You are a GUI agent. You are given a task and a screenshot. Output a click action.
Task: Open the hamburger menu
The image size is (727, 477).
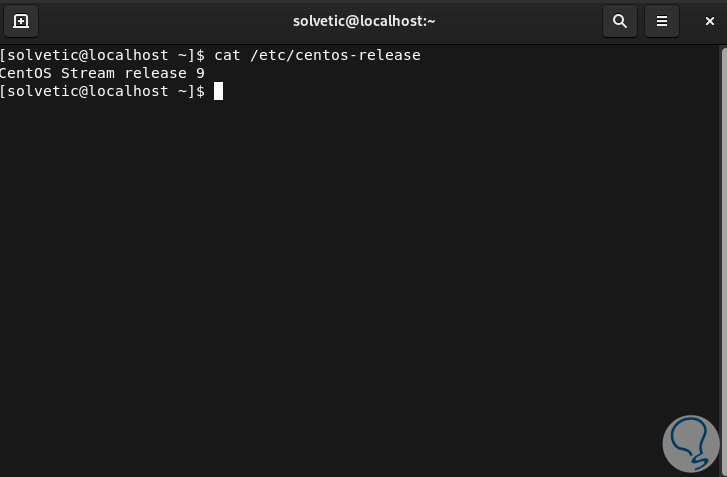[x=661, y=20]
